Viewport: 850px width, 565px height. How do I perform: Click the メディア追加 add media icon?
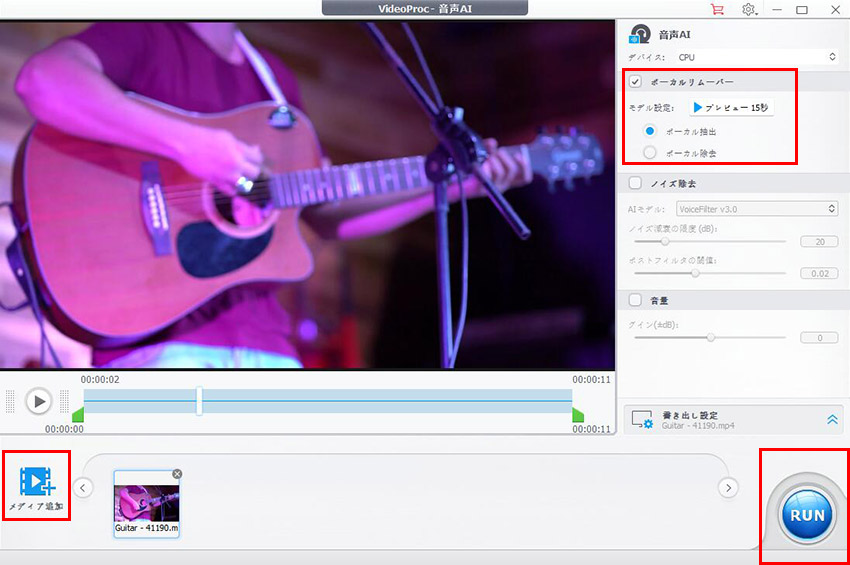(36, 482)
